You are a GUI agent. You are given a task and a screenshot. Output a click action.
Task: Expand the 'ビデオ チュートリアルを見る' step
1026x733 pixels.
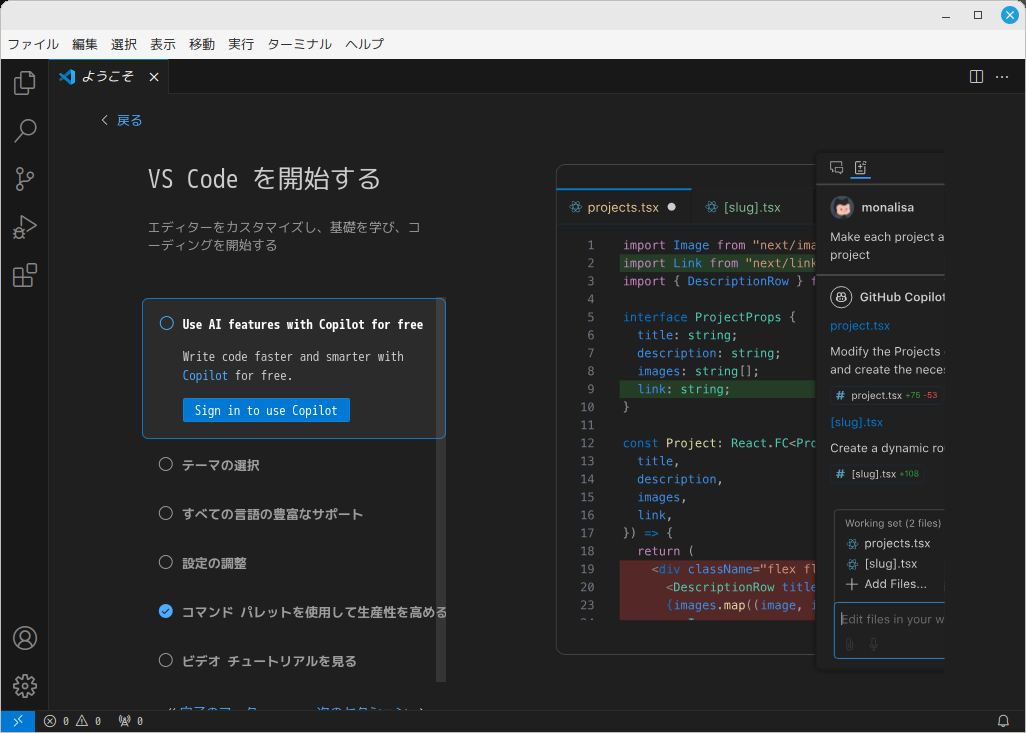(269, 661)
